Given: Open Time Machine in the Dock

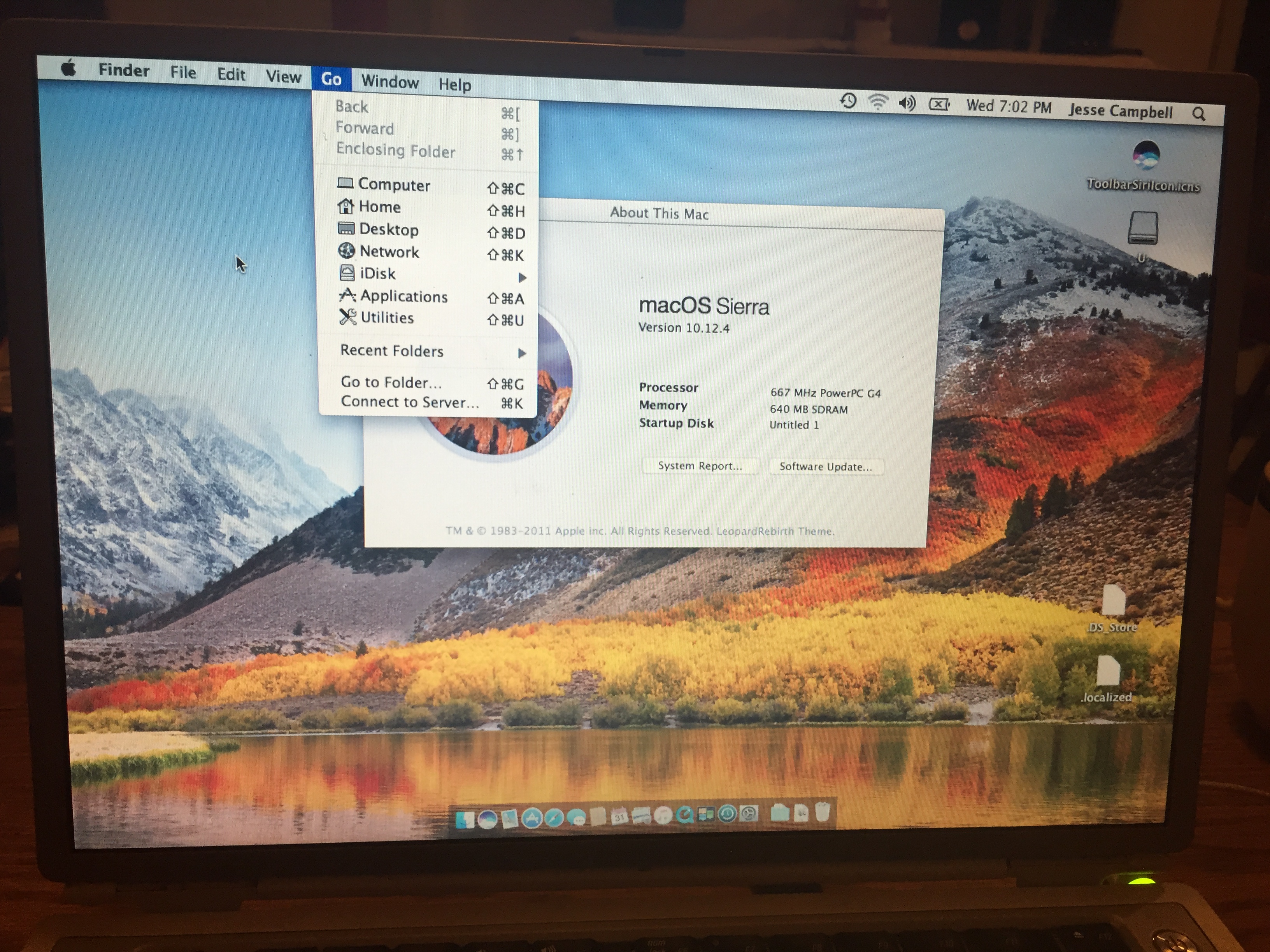Looking at the screenshot, I should pos(728,813).
